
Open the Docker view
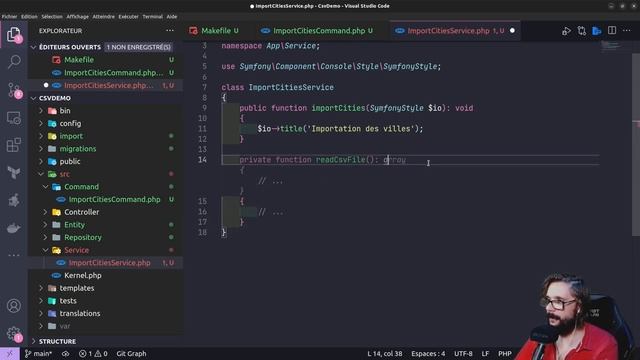(14, 228)
